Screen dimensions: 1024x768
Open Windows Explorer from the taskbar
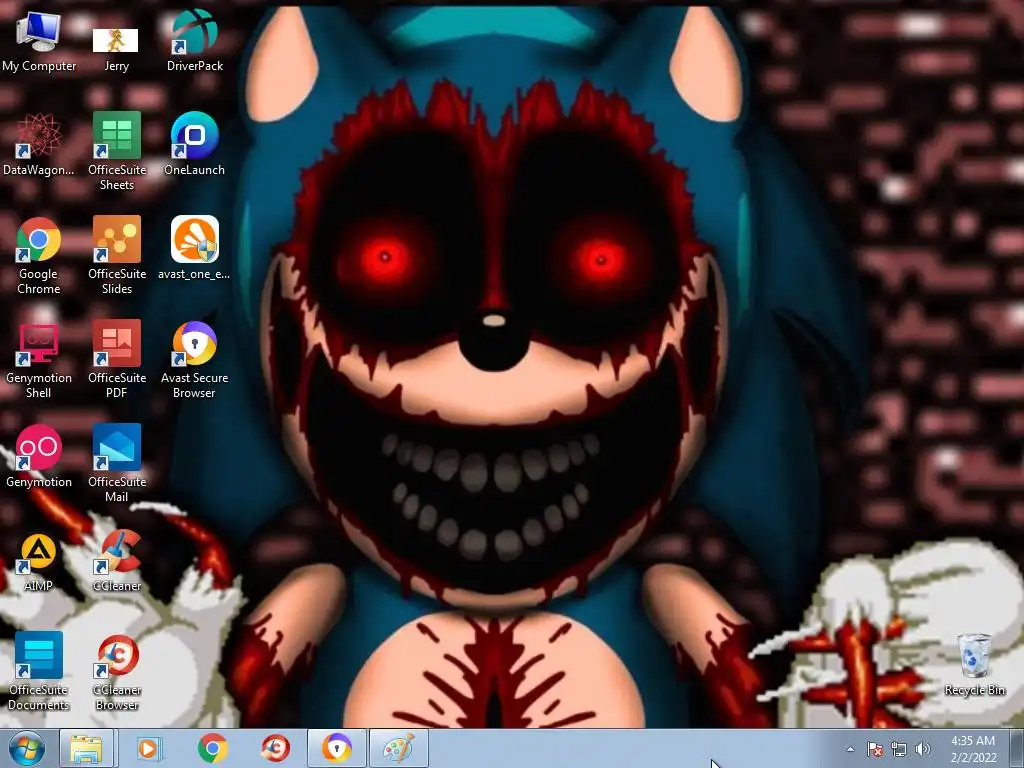point(87,748)
